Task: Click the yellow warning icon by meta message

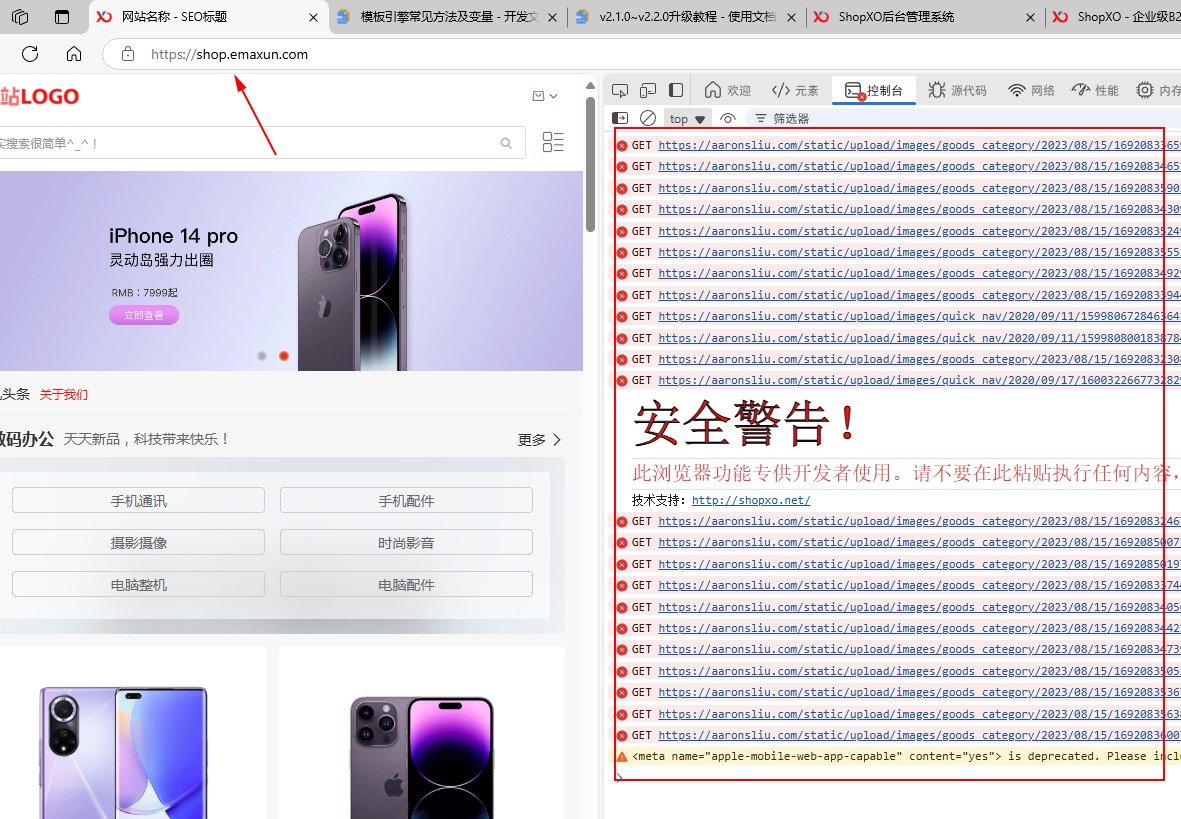Action: 622,757
